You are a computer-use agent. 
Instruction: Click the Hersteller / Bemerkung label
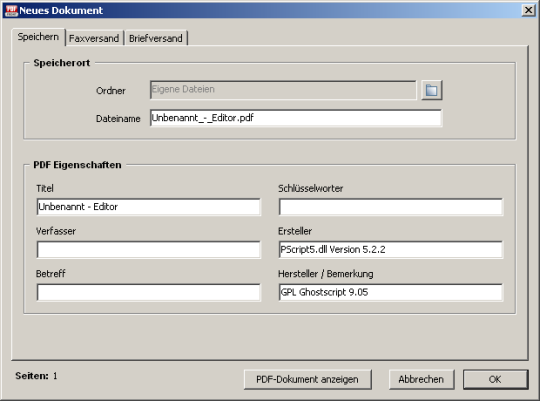point(326,274)
